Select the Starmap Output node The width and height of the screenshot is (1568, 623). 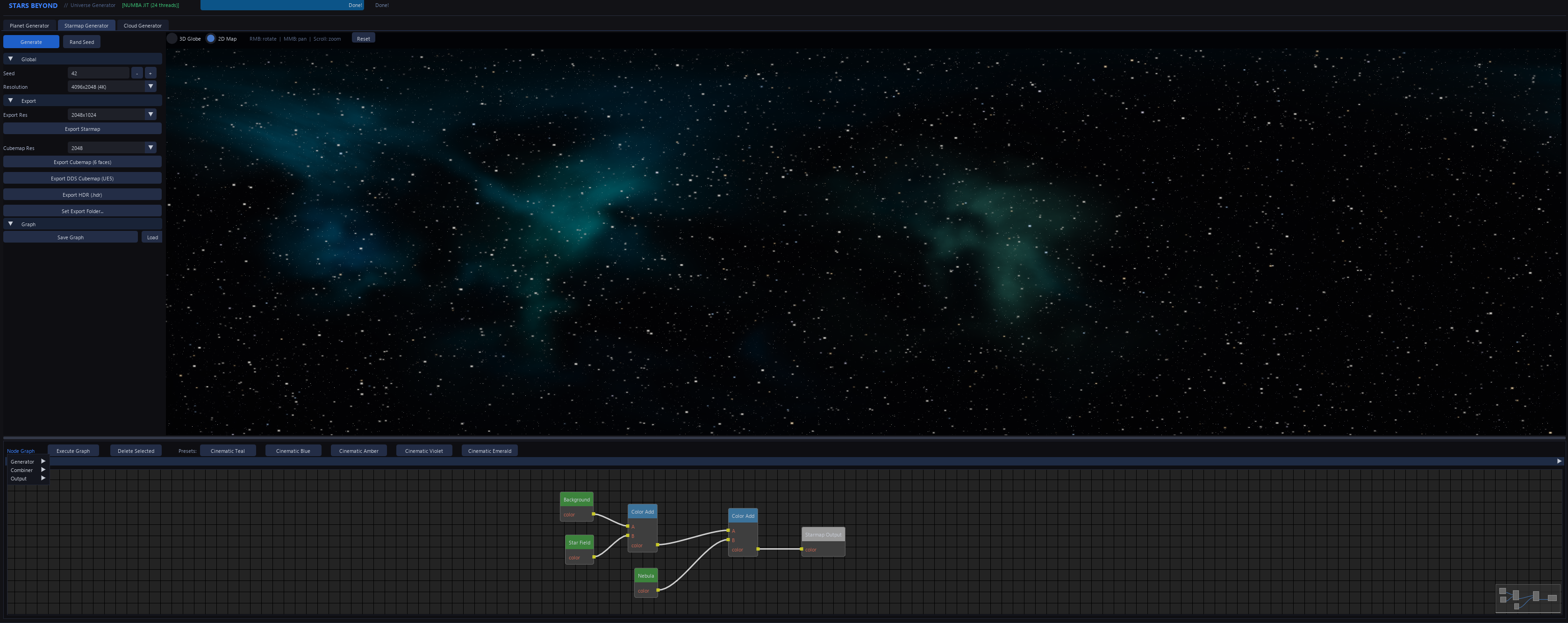[x=823, y=534]
